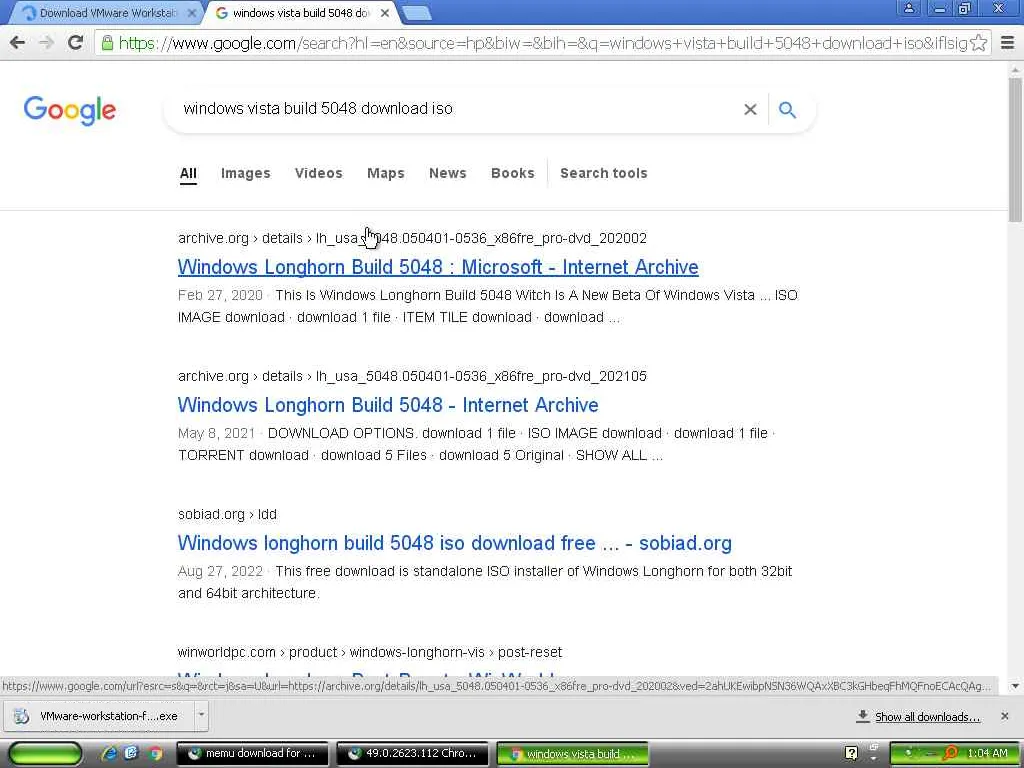Switch to 49.0.2623.112 Chro taskbar window

(x=412, y=754)
